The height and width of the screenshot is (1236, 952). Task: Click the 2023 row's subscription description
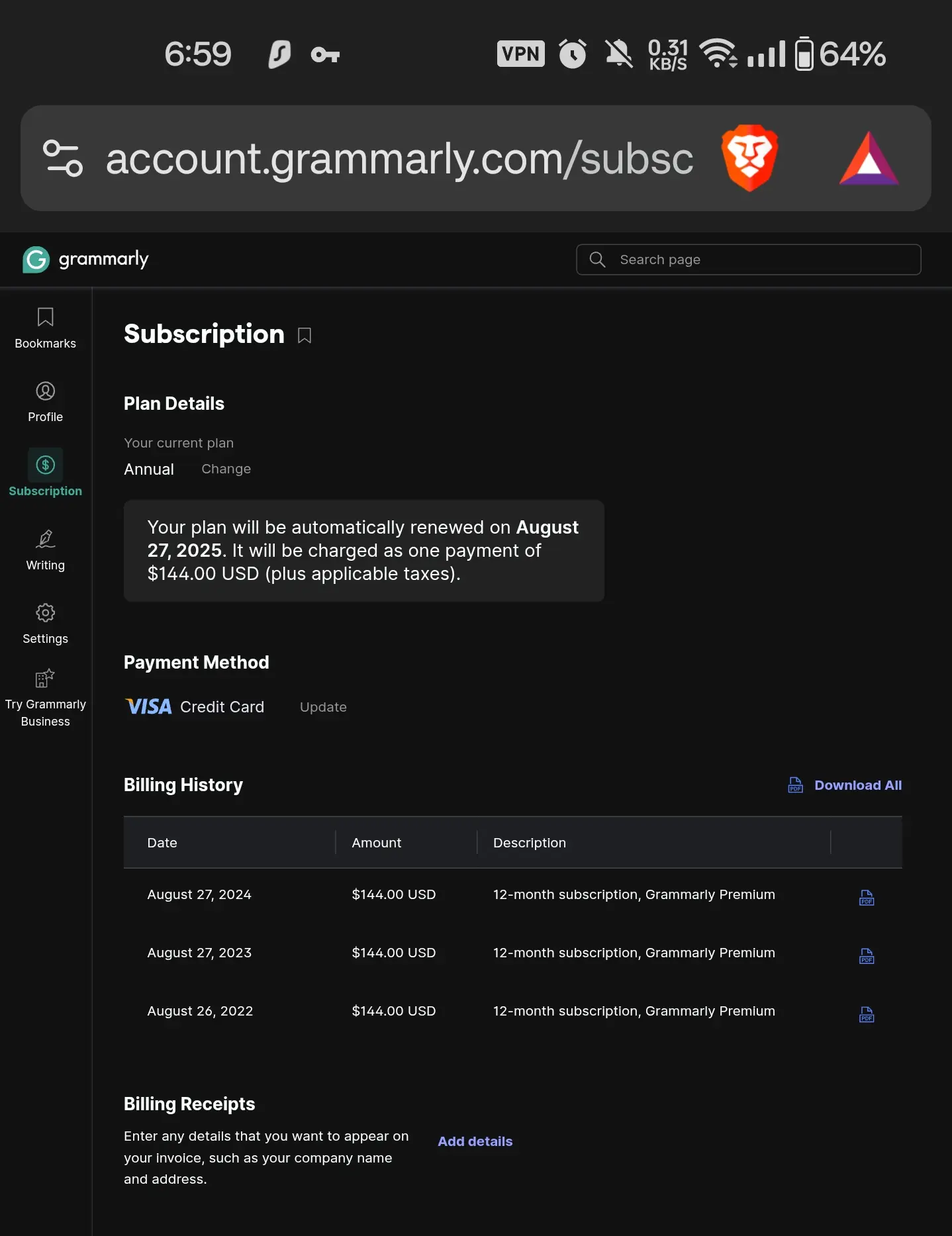tap(634, 953)
